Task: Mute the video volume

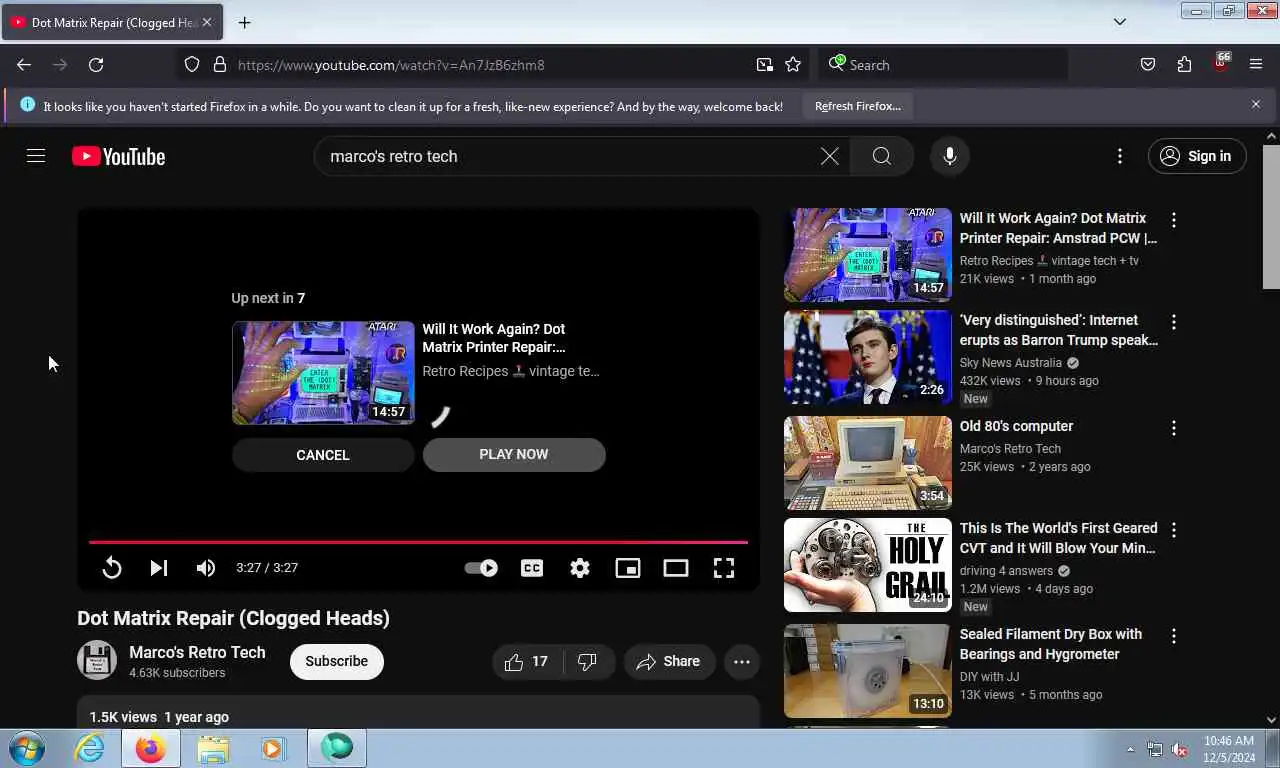Action: tap(206, 568)
